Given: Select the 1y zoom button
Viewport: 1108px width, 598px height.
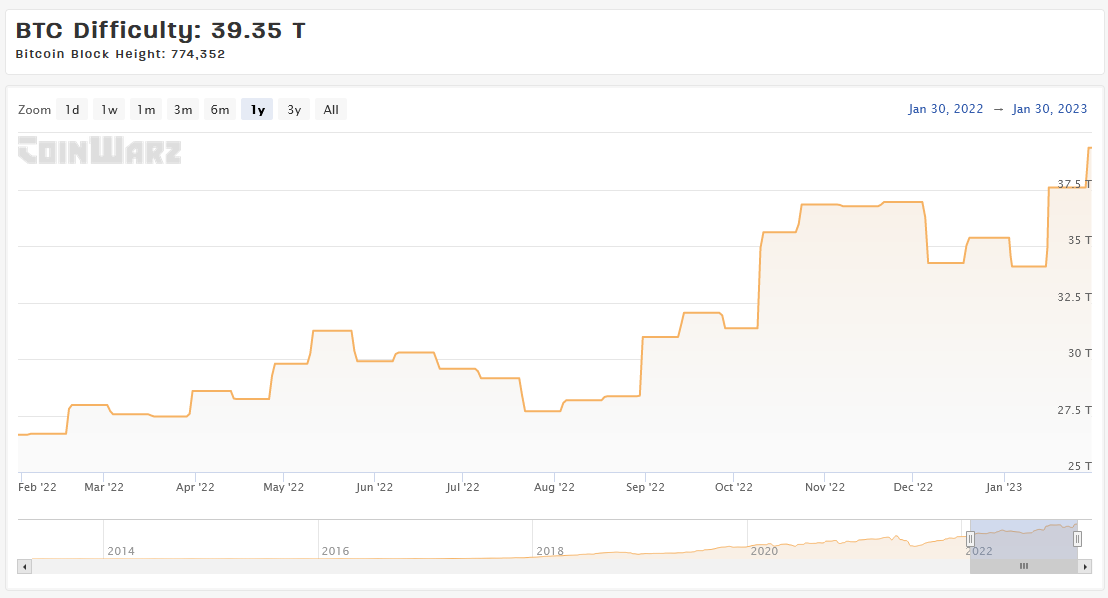Looking at the screenshot, I should [x=257, y=110].
